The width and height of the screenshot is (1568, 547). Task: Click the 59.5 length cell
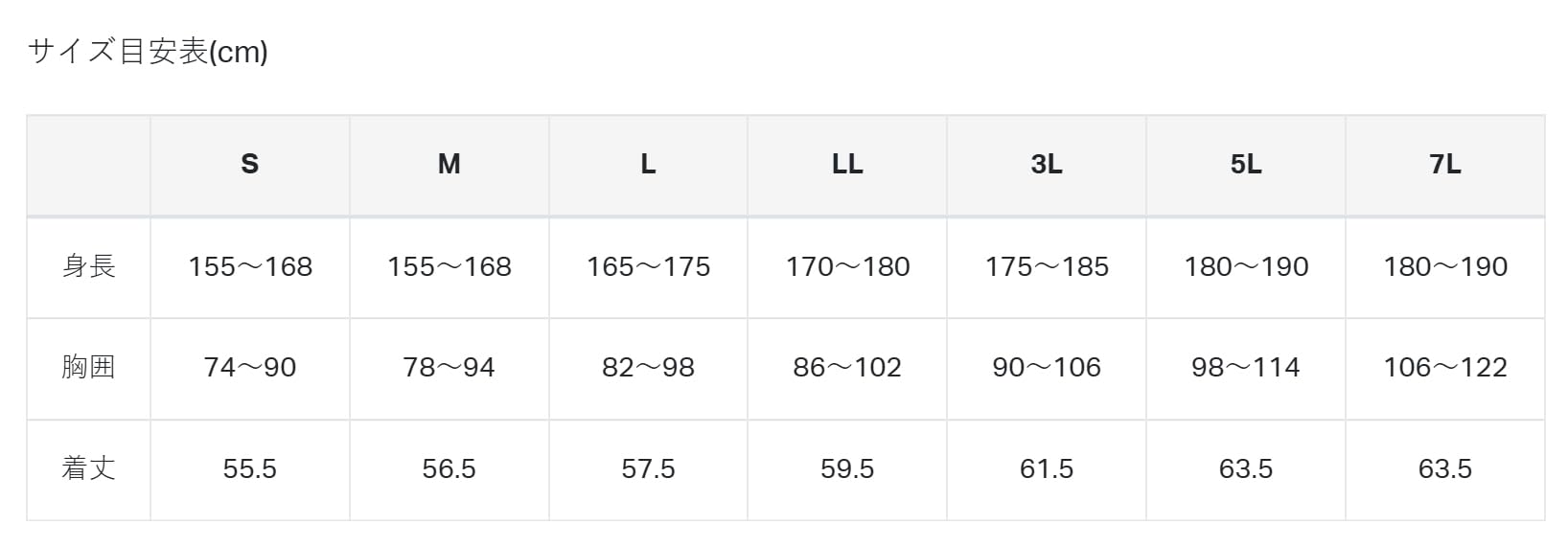click(x=847, y=470)
